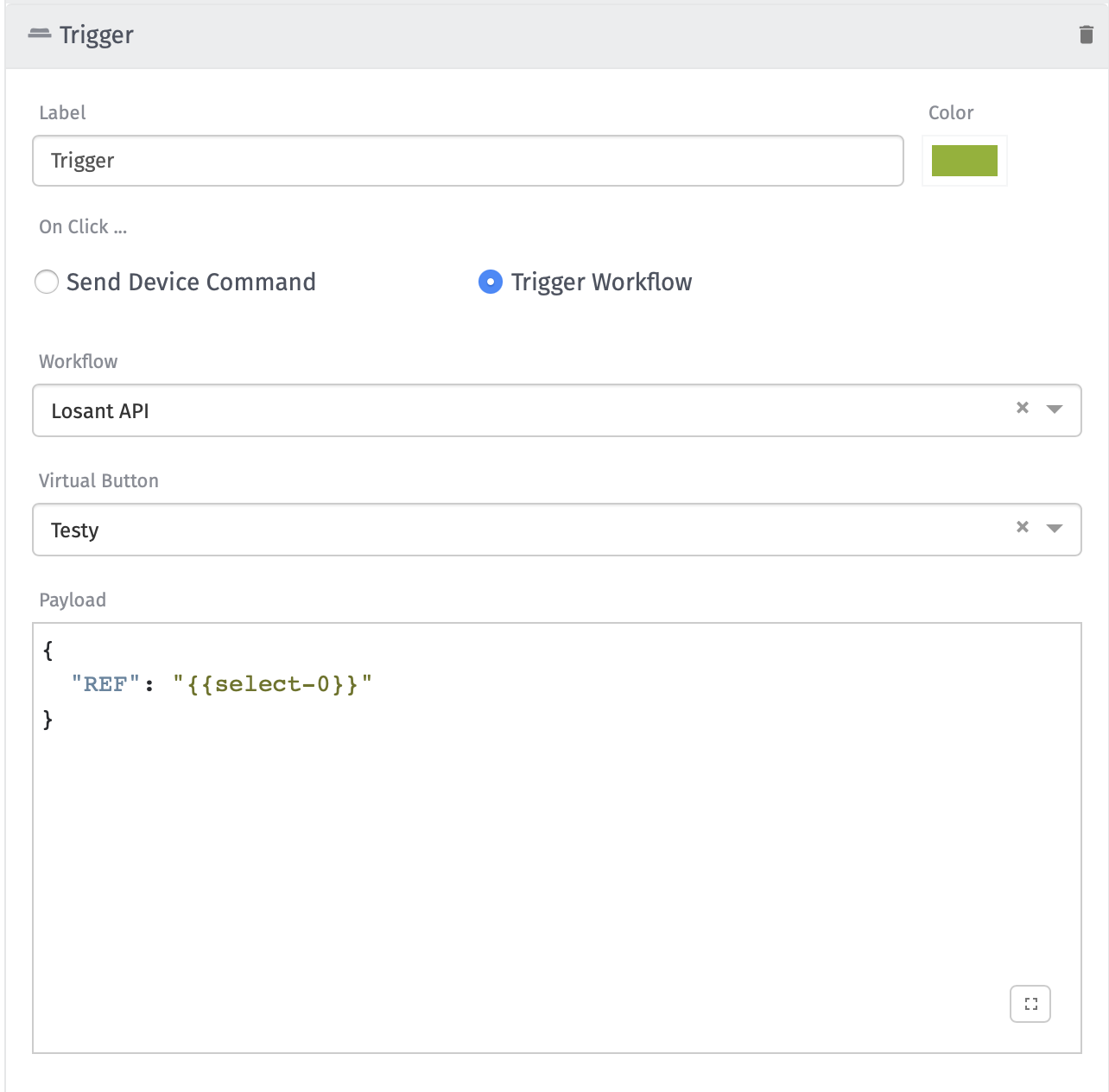Select the Send Device Command radio button
The image size is (1109, 1092).
click(47, 282)
